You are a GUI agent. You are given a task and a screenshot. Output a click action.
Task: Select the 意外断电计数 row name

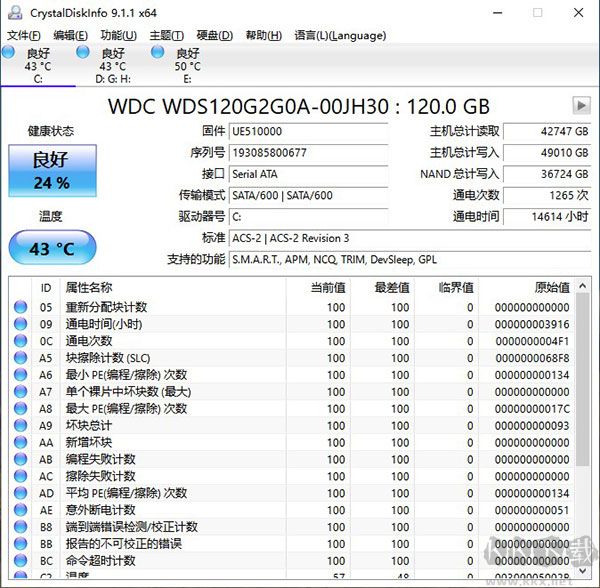pos(101,510)
